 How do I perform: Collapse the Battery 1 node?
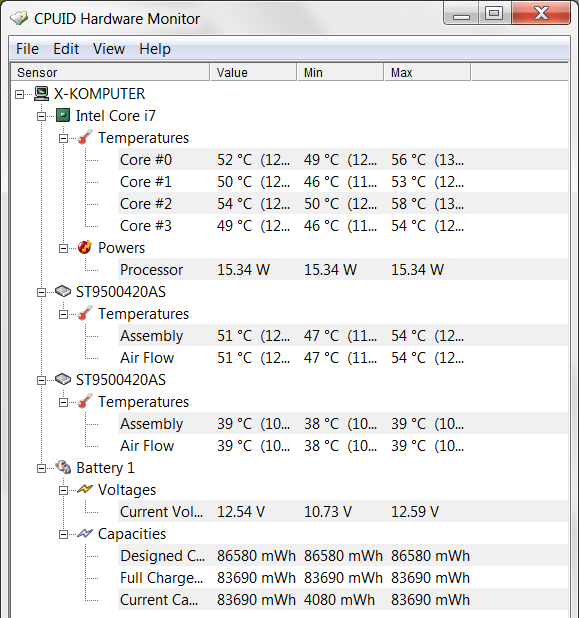click(x=41, y=468)
